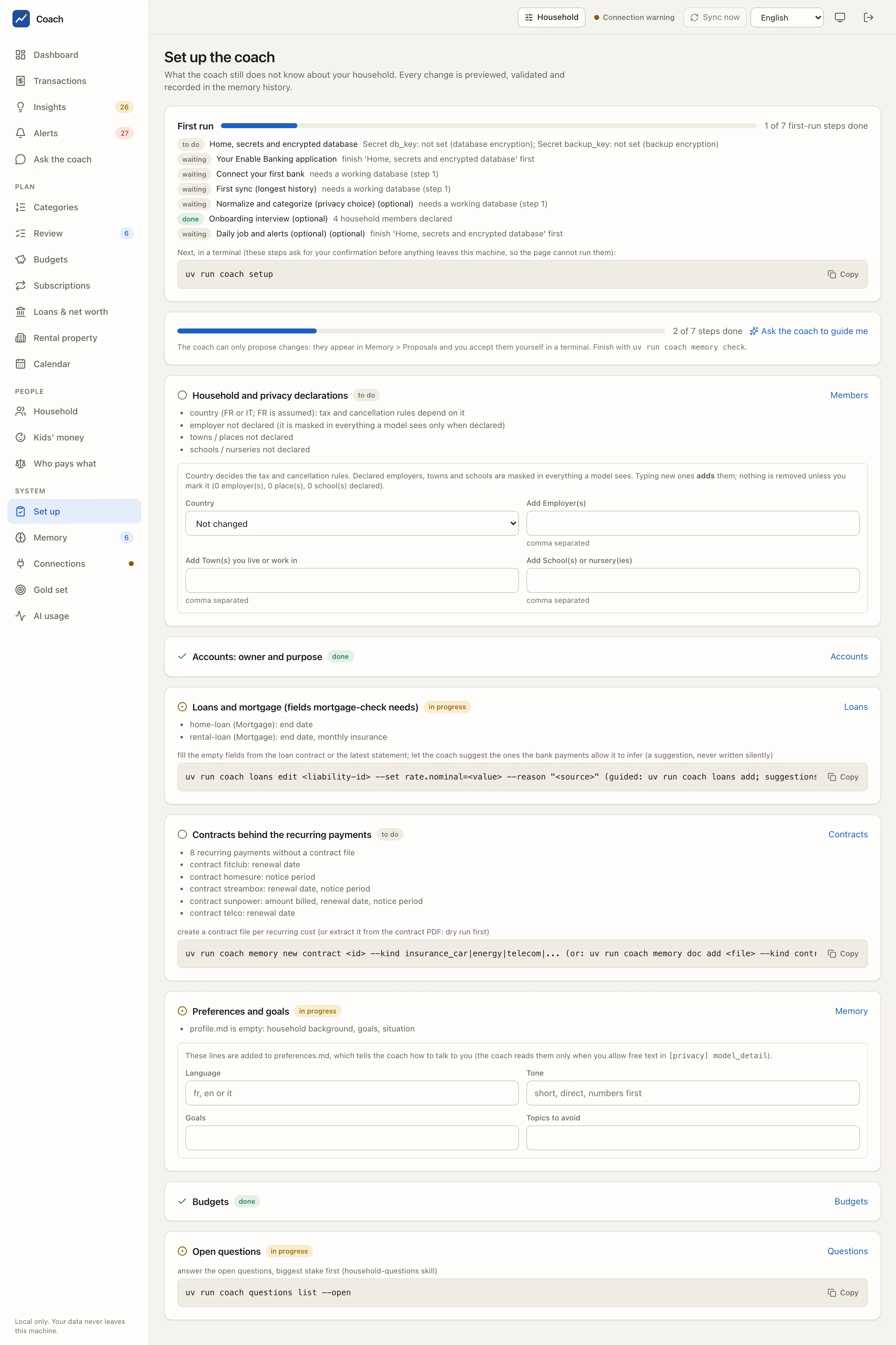The image size is (896, 1345).
Task: Click Preferences and goals in-progress status circle
Action: pyautogui.click(x=182, y=1011)
